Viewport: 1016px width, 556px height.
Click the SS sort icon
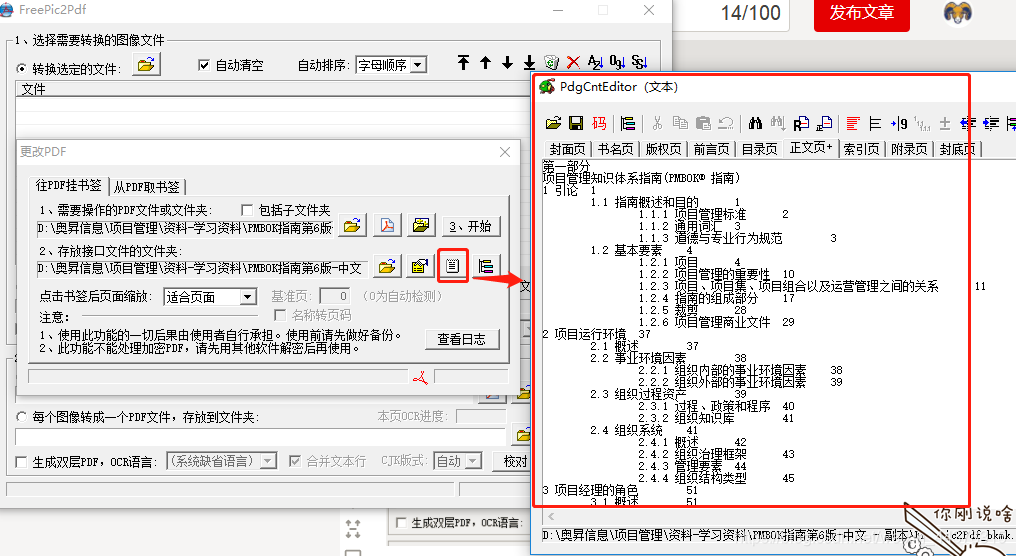coord(640,62)
